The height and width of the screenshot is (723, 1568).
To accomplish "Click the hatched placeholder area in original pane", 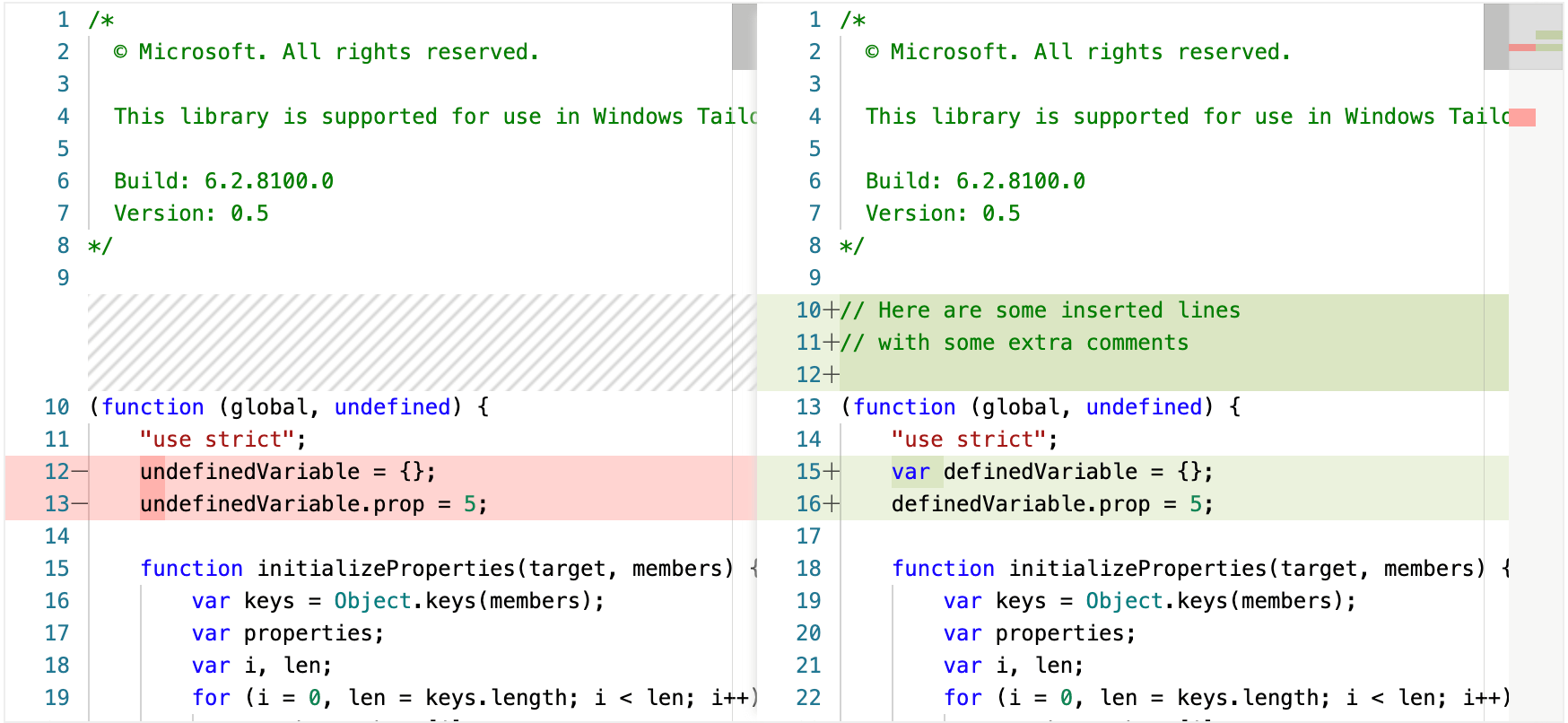I will point(422,343).
